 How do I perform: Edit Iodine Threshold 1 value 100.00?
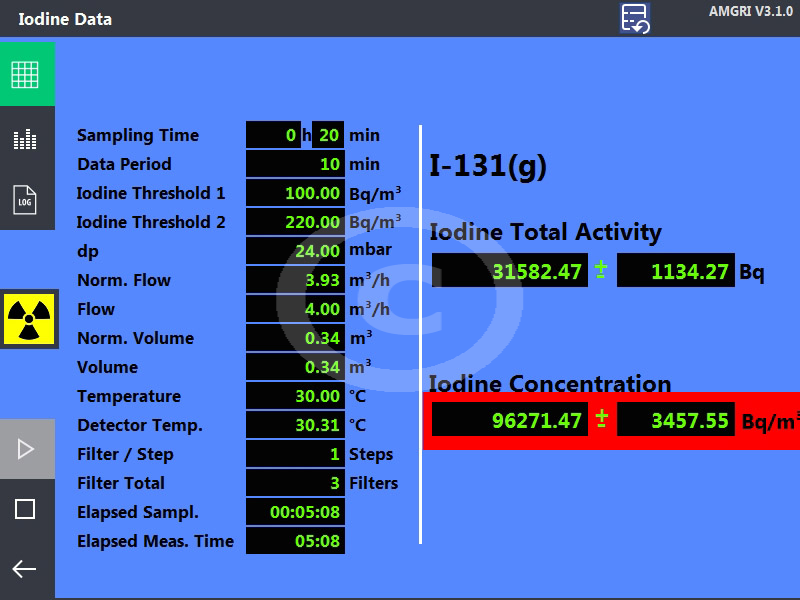pyautogui.click(x=295, y=193)
